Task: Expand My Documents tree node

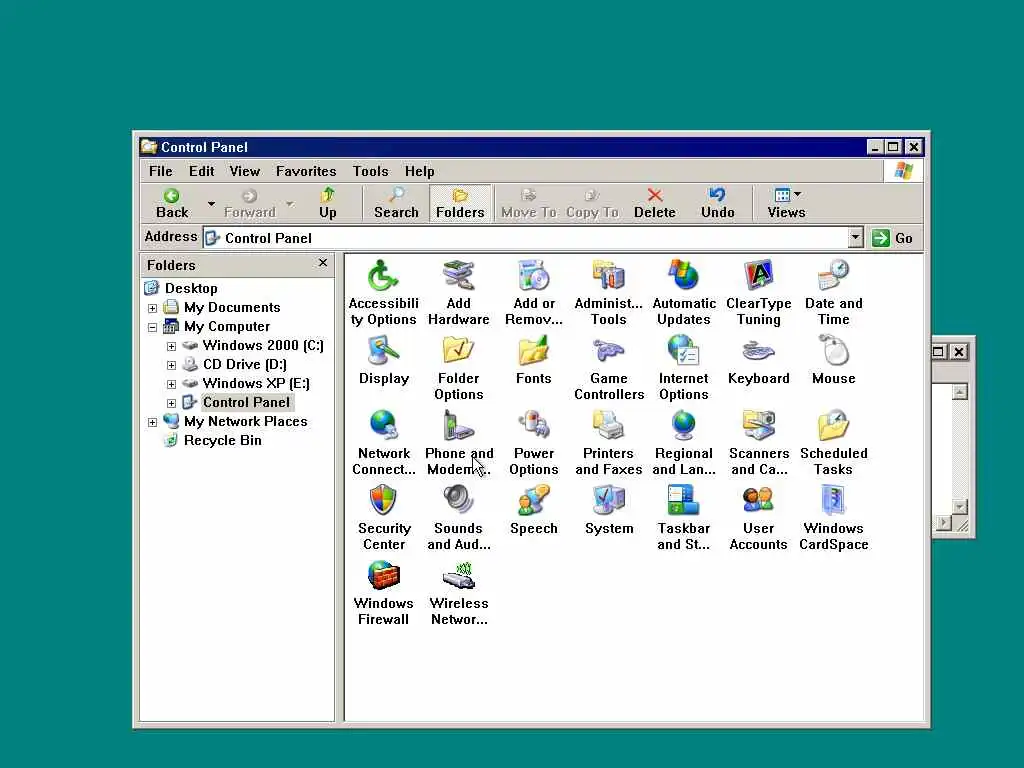Action: [152, 308]
